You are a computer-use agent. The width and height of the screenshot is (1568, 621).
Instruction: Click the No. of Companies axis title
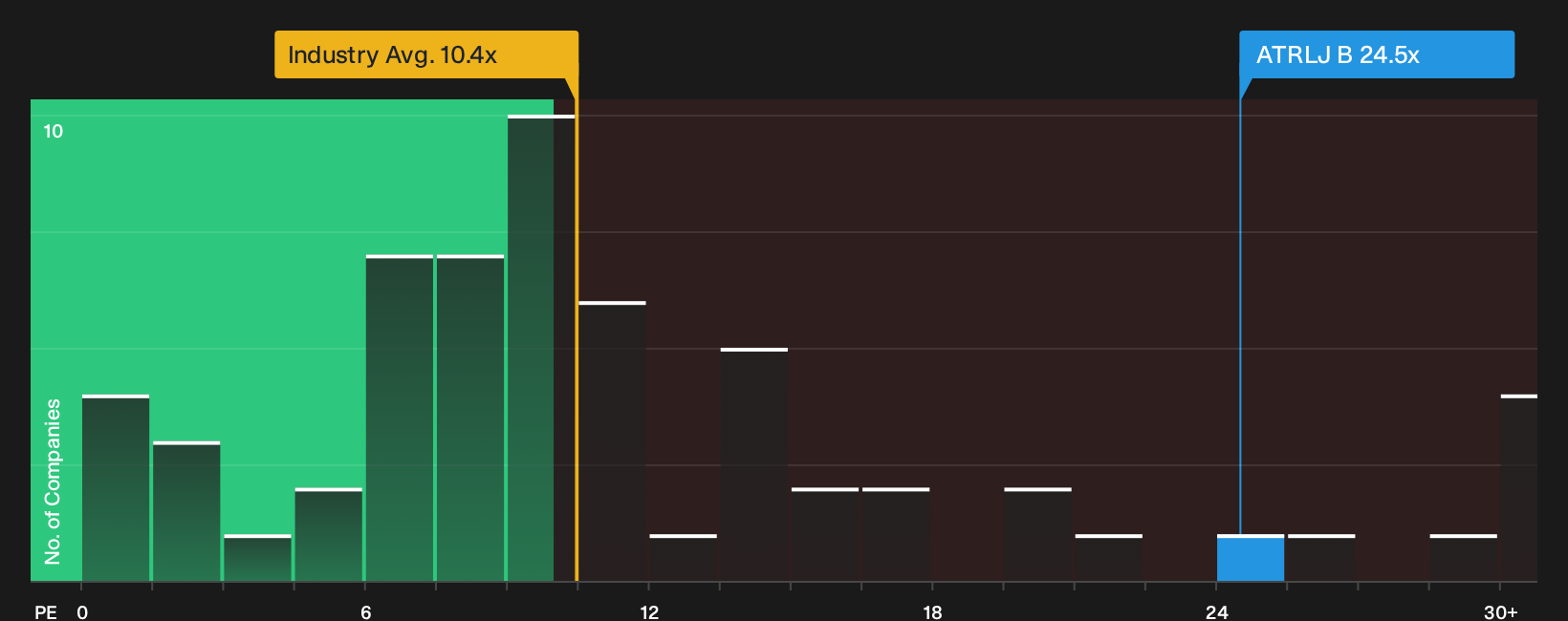[53, 482]
